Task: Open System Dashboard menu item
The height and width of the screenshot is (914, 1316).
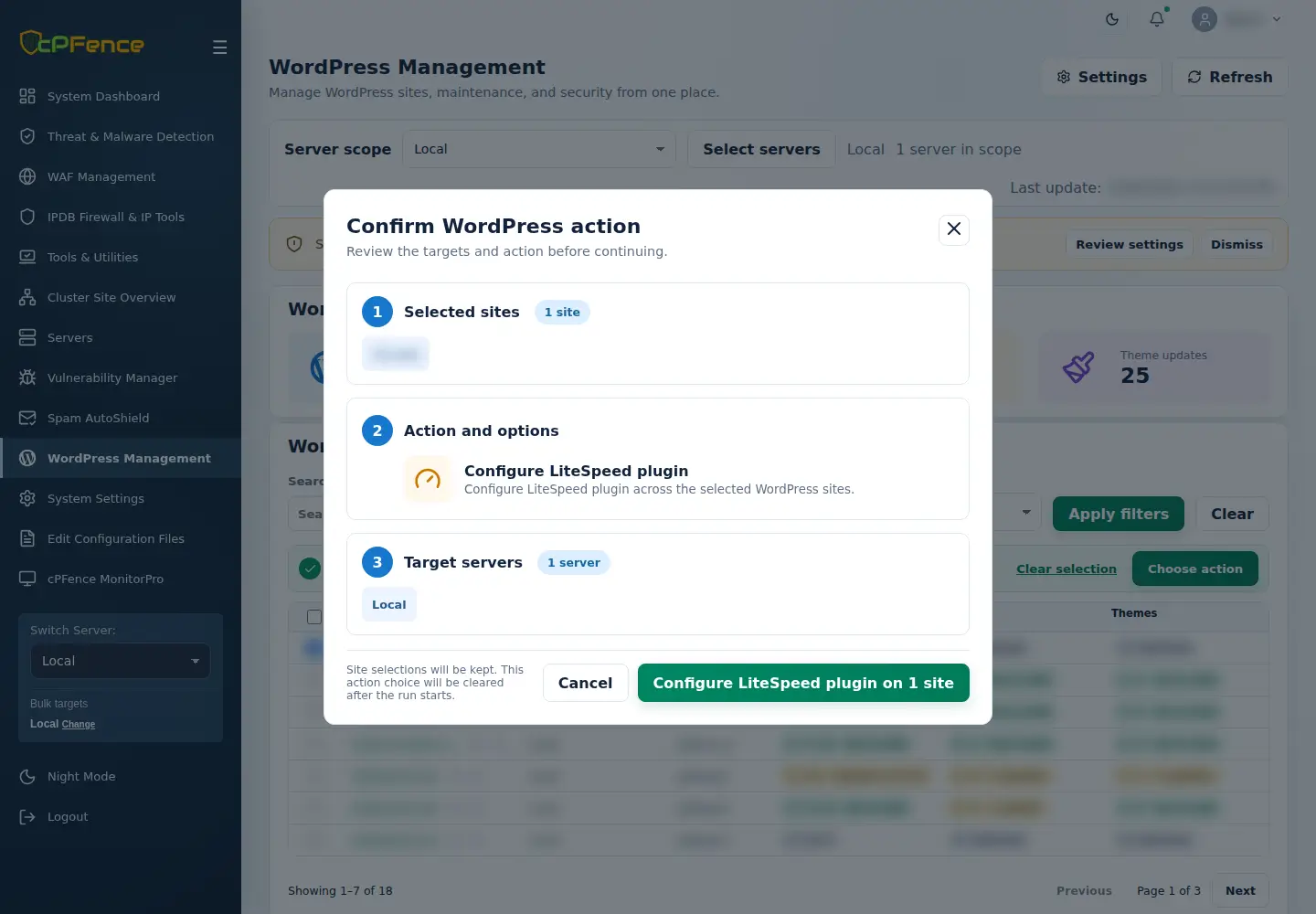Action: 121,96
